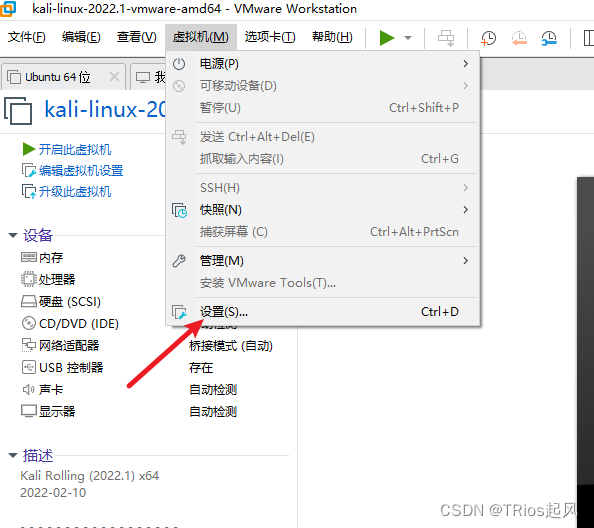
Task: Click the hard disk icon for 硬盘
Action: pyautogui.click(x=29, y=301)
